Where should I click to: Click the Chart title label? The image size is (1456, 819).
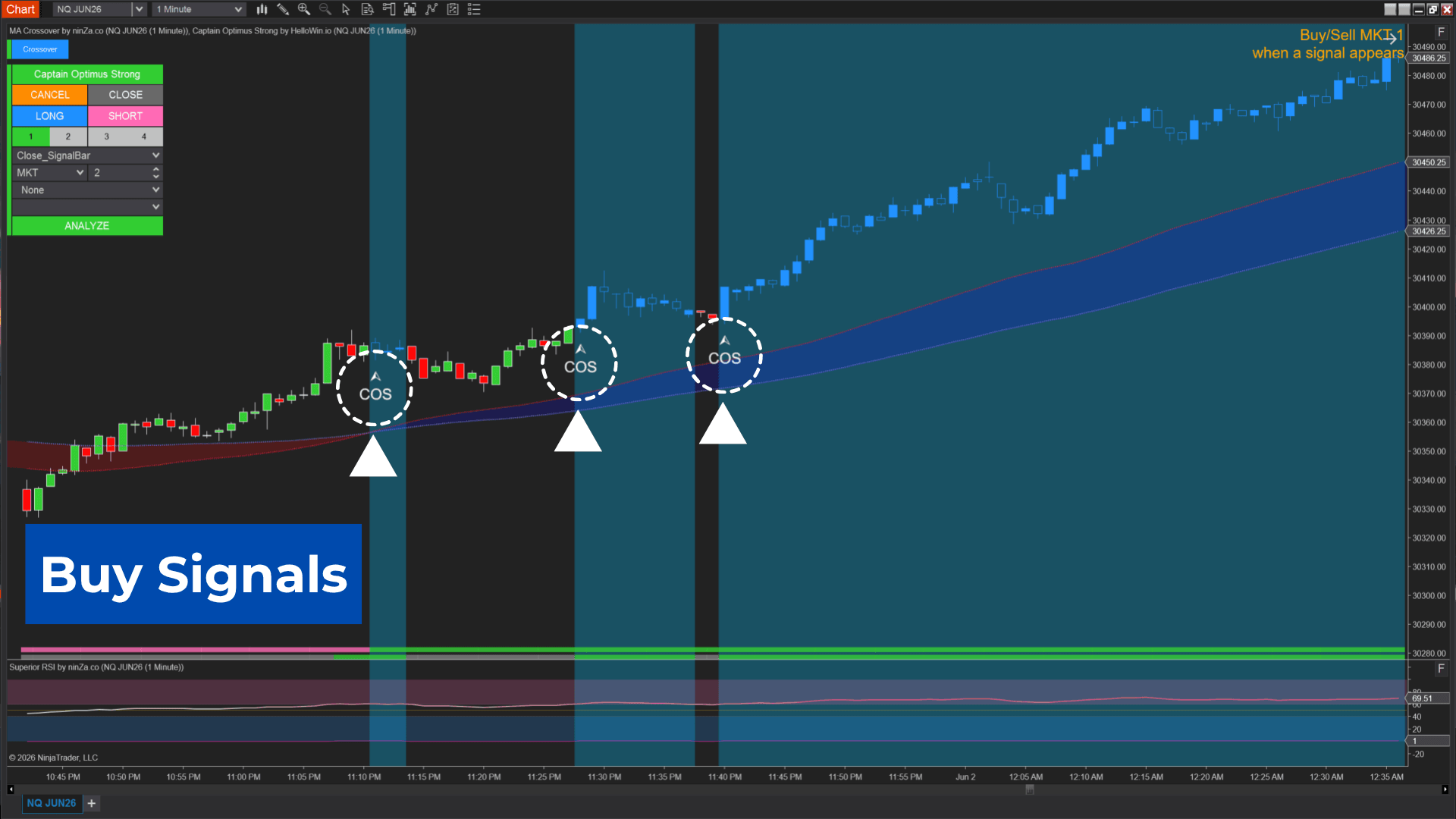(20, 9)
